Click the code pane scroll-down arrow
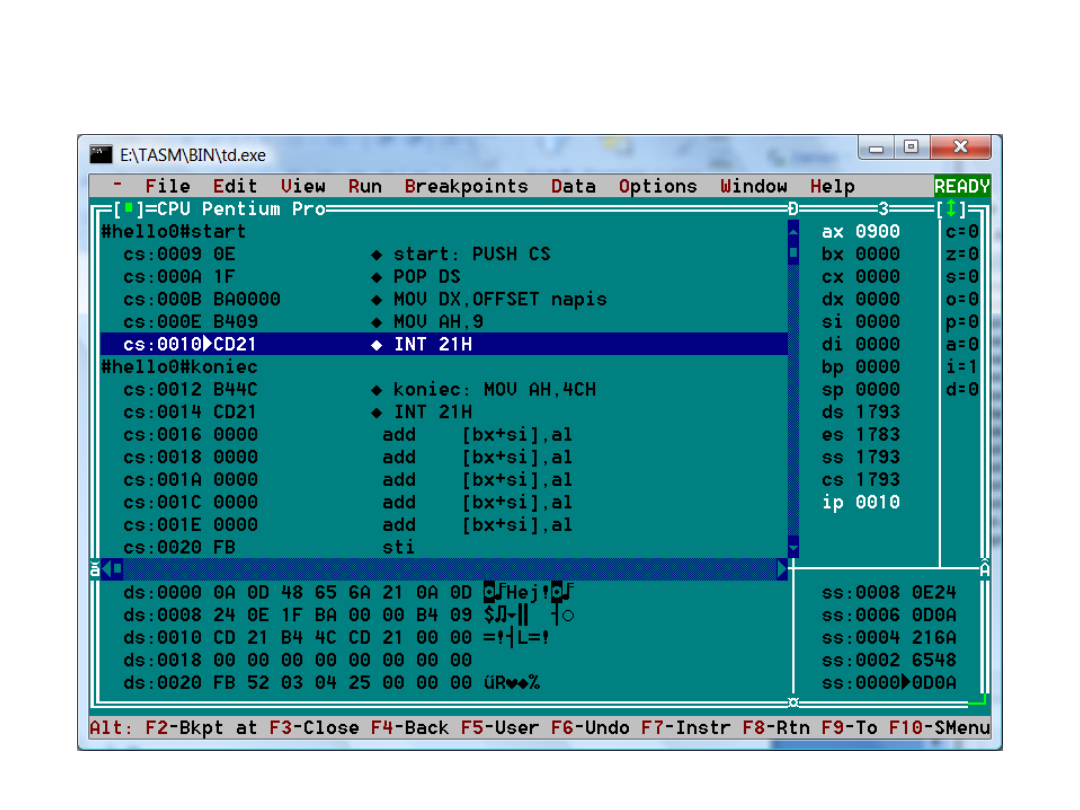The width and height of the screenshot is (1080, 810). tap(793, 547)
